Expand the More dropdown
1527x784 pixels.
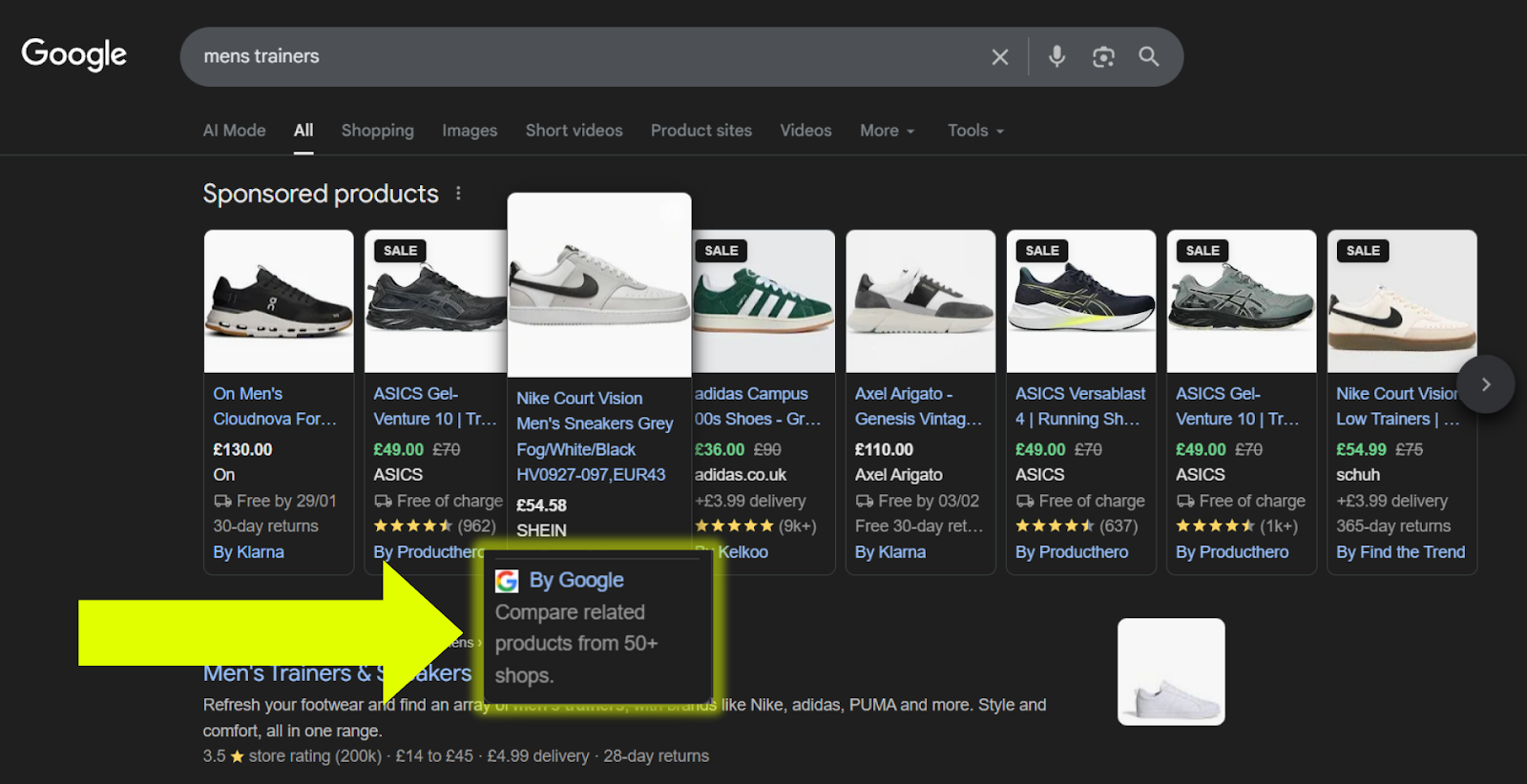[x=888, y=131]
